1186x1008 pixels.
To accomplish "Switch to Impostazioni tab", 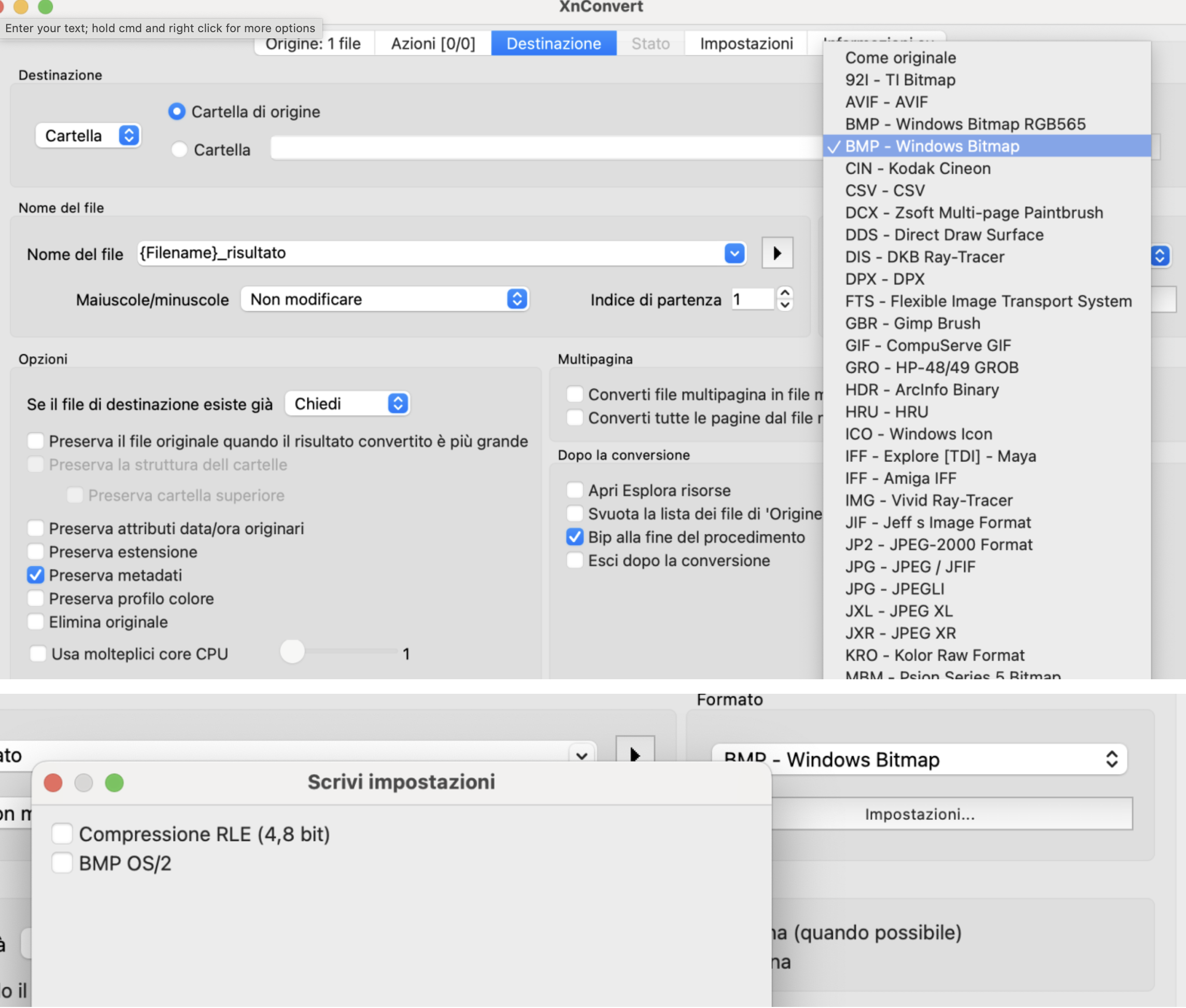I will pyautogui.click(x=746, y=44).
